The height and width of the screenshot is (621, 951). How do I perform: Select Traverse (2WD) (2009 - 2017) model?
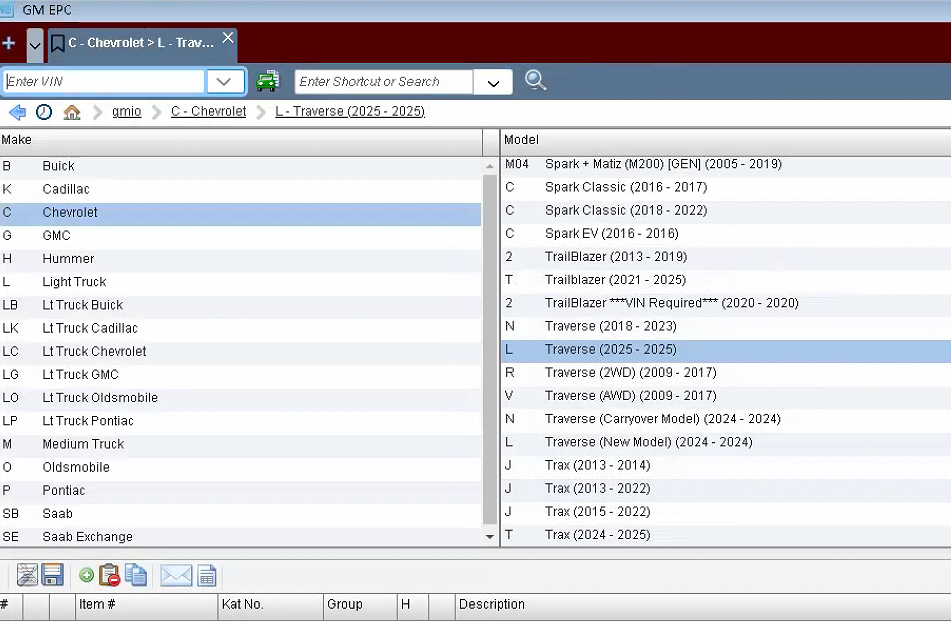point(726,373)
